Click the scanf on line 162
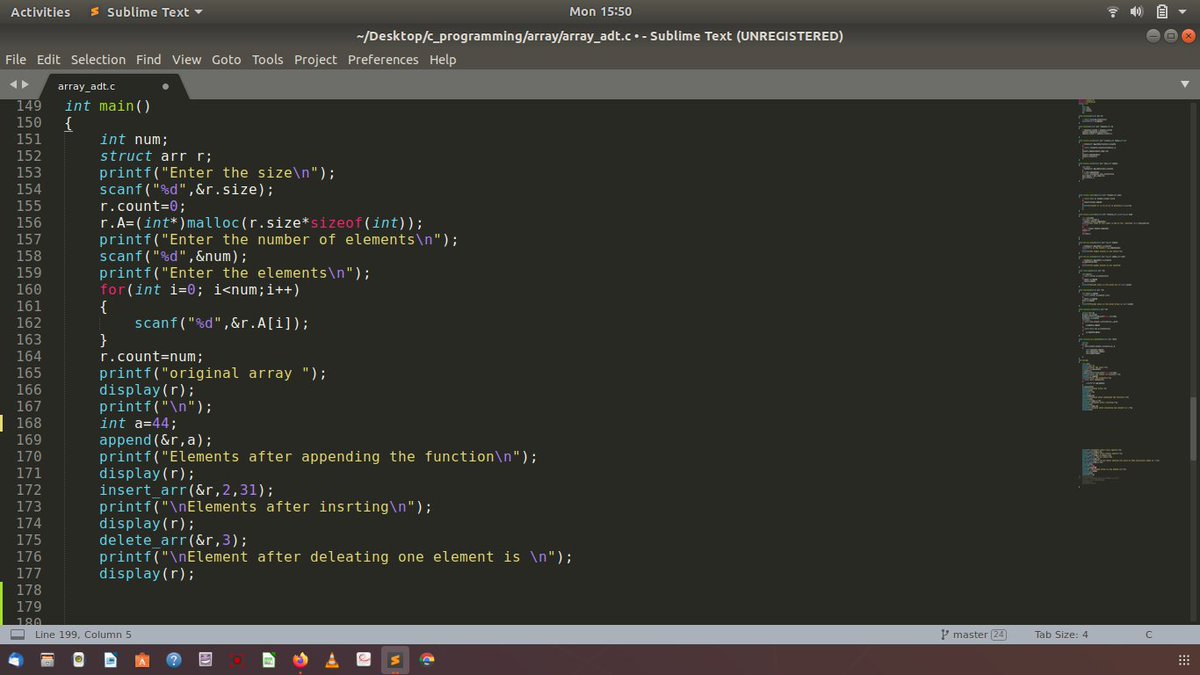 tap(222, 323)
